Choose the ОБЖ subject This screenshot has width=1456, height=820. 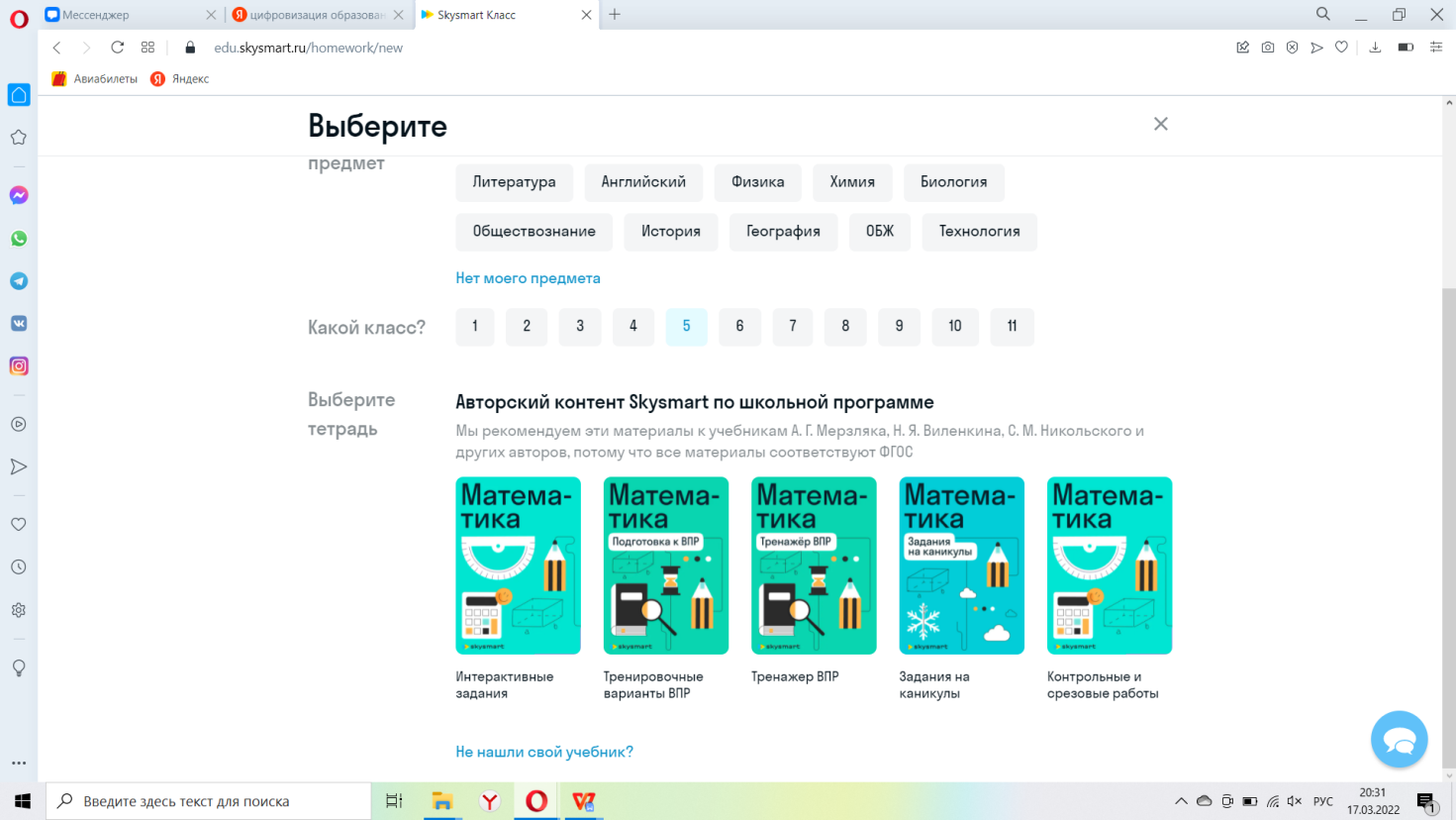click(880, 232)
